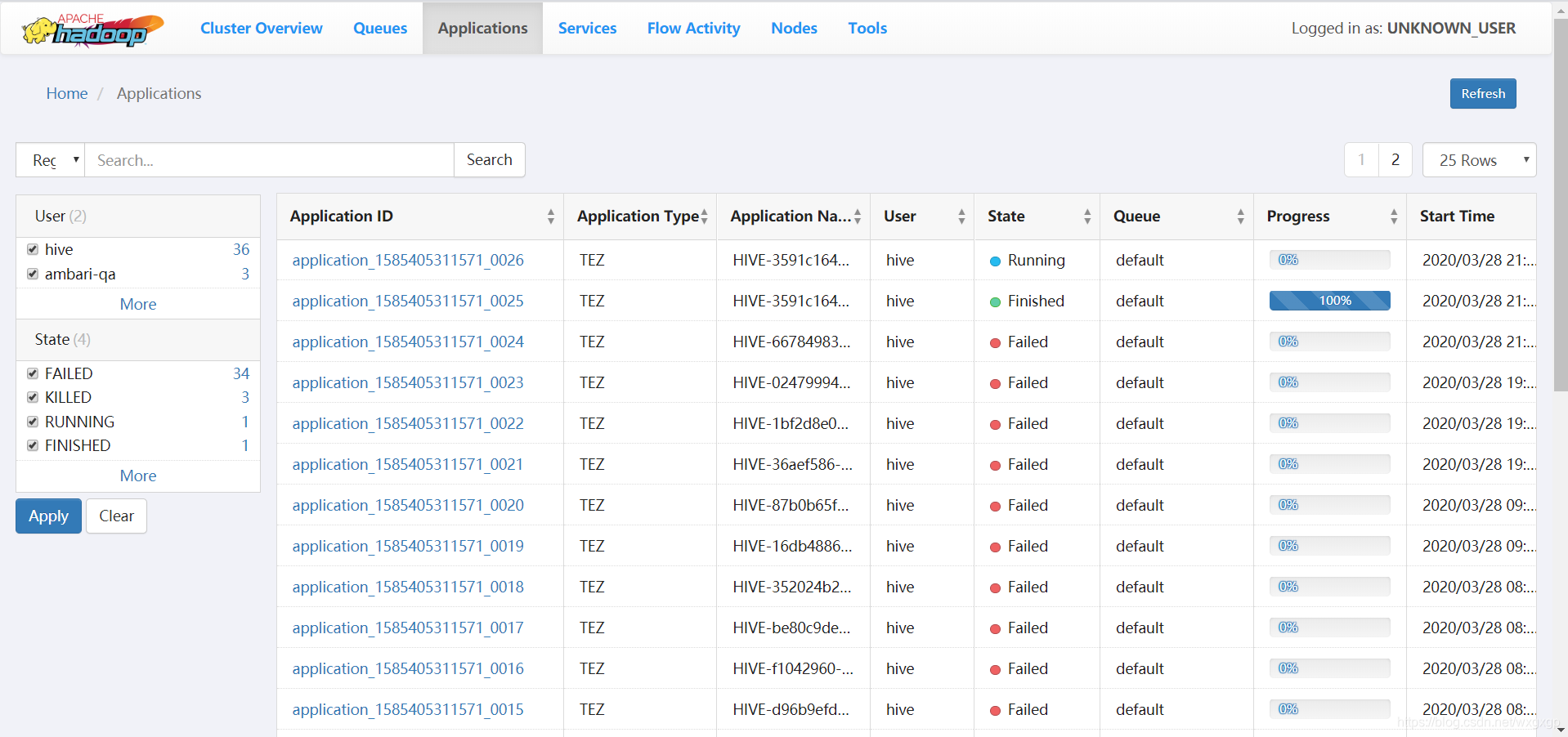
Task: Expand More under State filters
Action: pyautogui.click(x=138, y=476)
